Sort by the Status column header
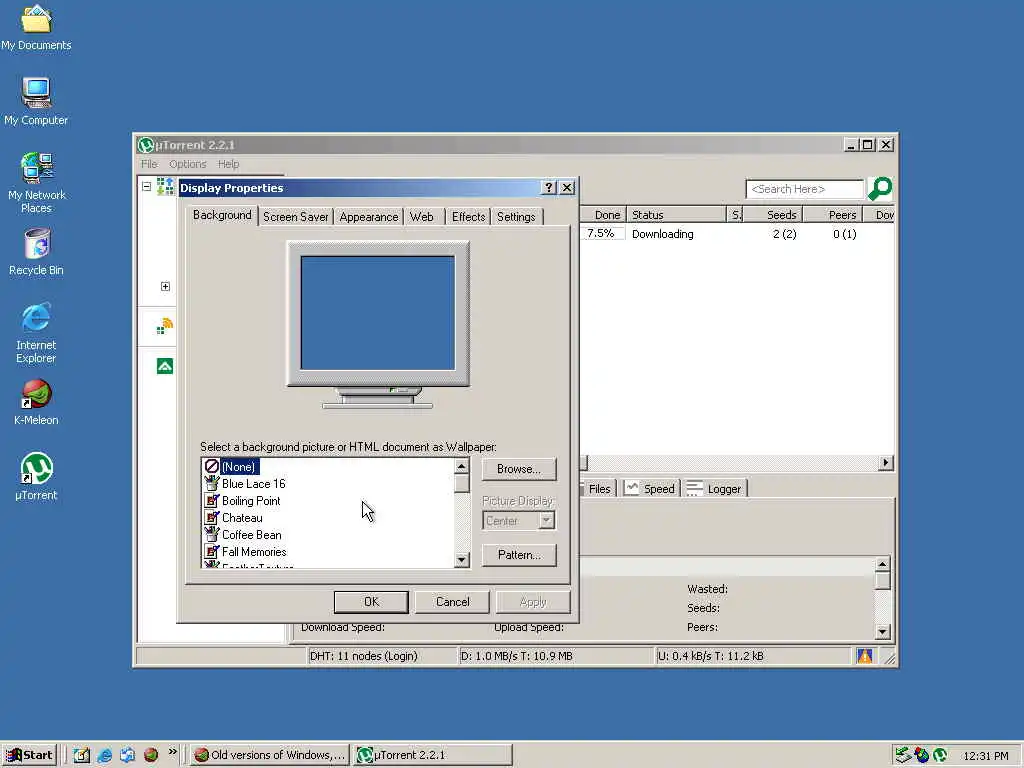This screenshot has height=768, width=1024. pyautogui.click(x=677, y=214)
